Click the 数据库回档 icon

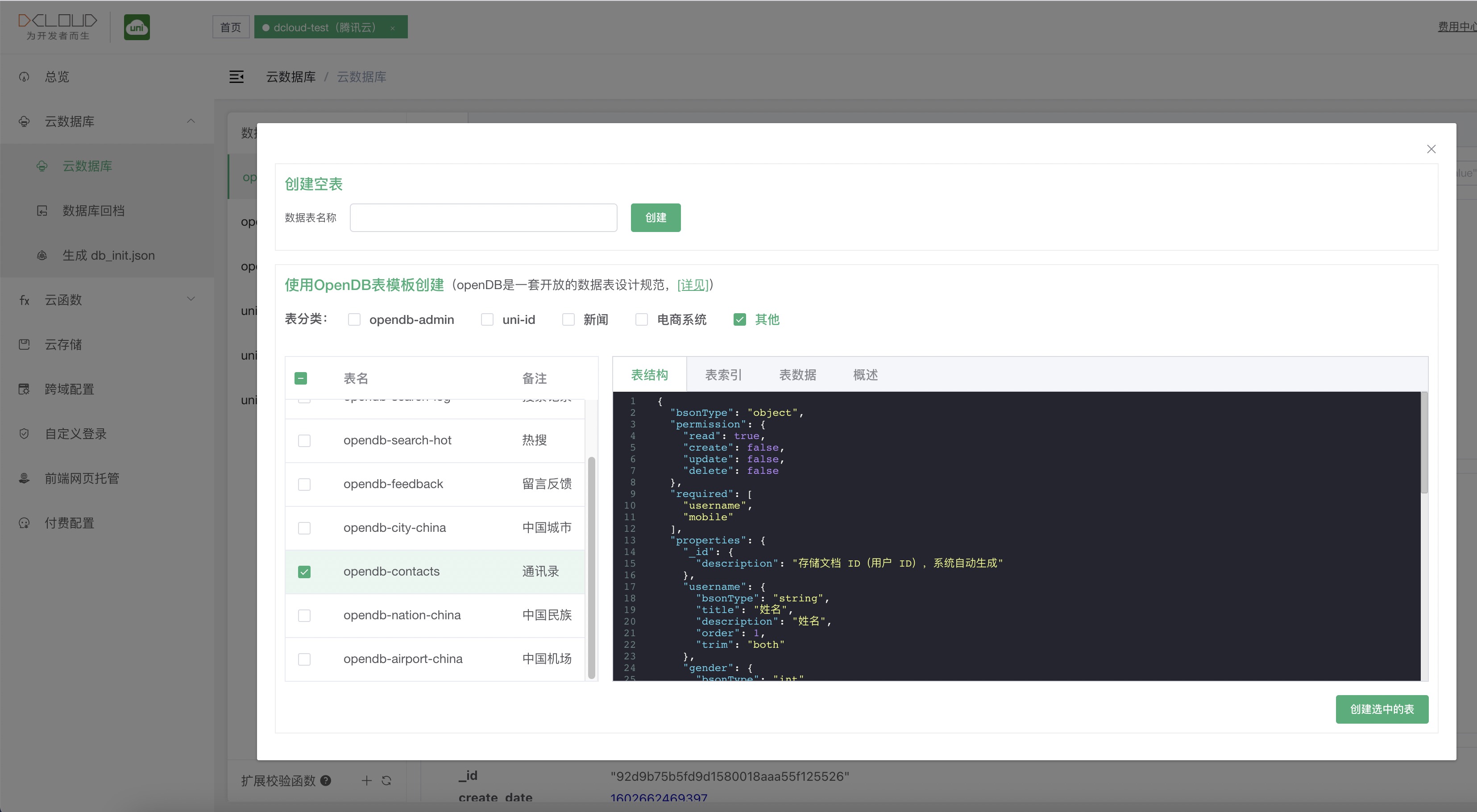42,211
